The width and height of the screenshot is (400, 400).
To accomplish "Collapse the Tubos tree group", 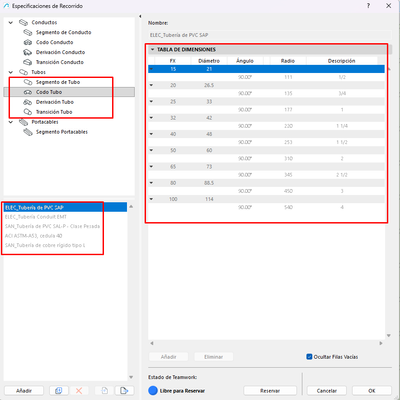I will pos(11,72).
